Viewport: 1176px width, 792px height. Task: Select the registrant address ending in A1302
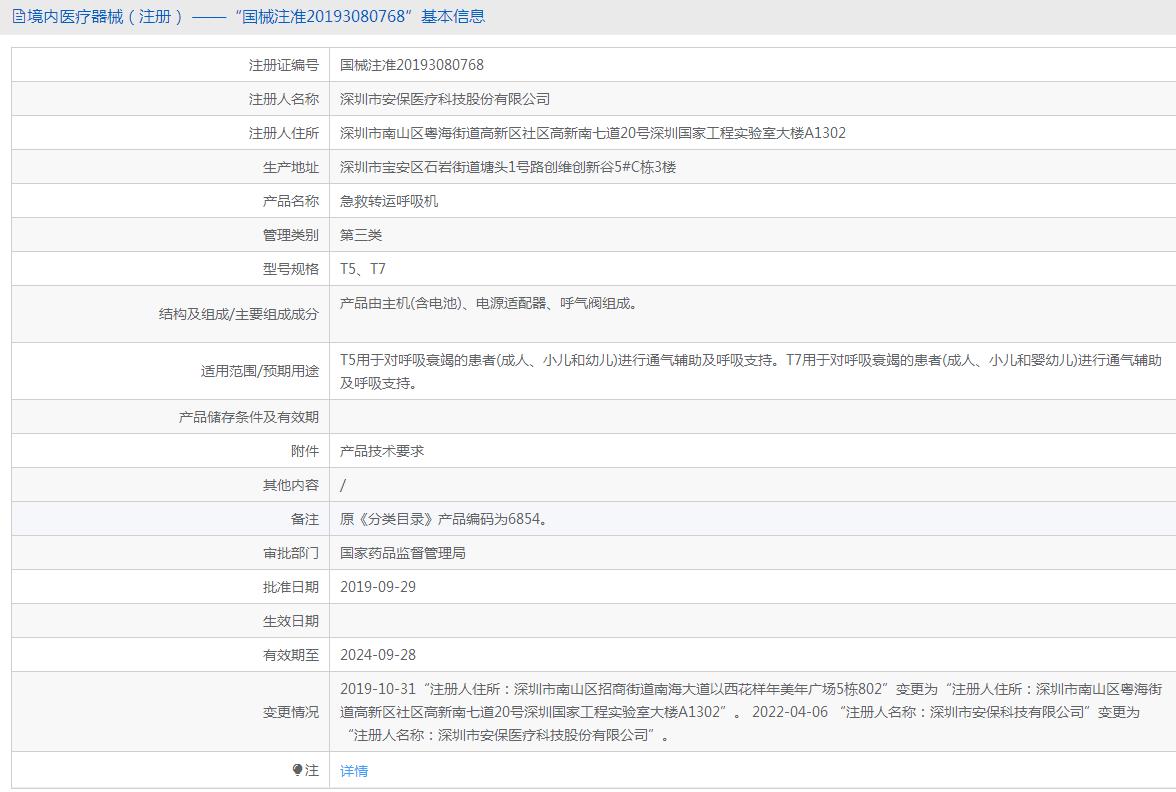[592, 133]
